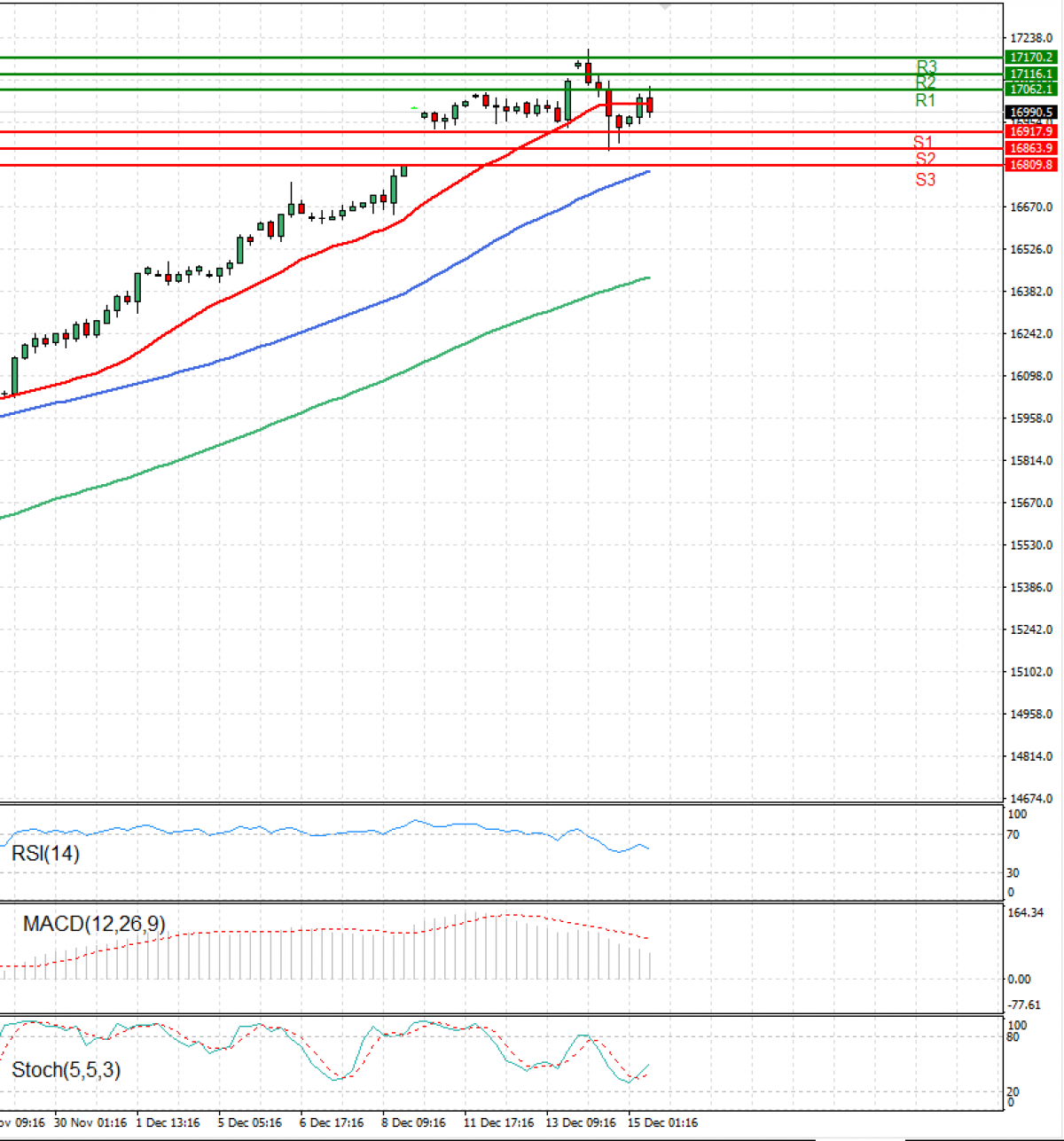Select the R2 resistance level label
Image resolution: width=1064 pixels, height=1141 pixels.
pyautogui.click(x=924, y=82)
